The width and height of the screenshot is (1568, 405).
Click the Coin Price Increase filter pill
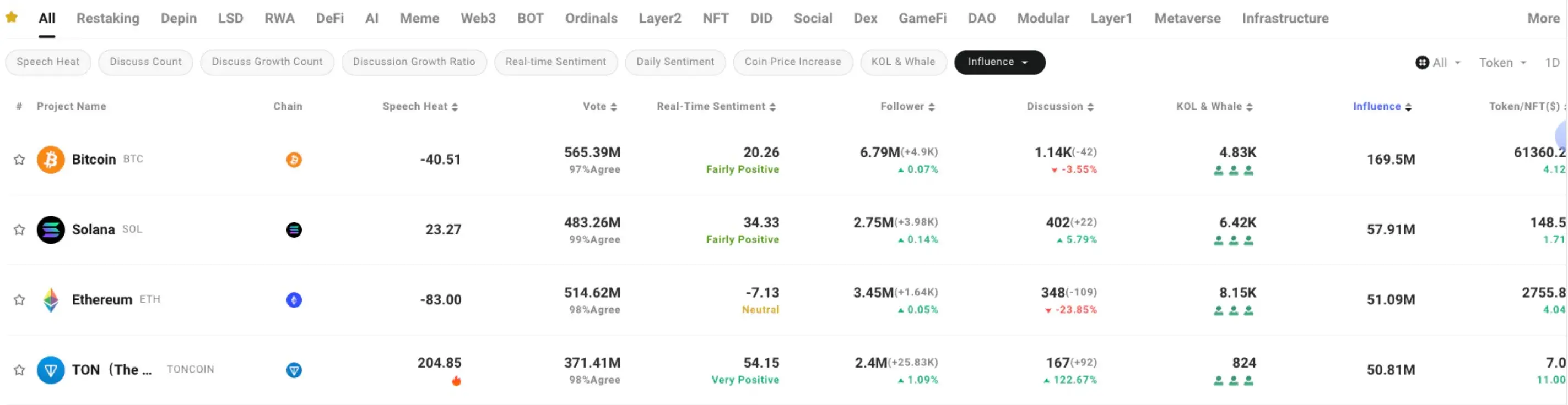(x=792, y=62)
